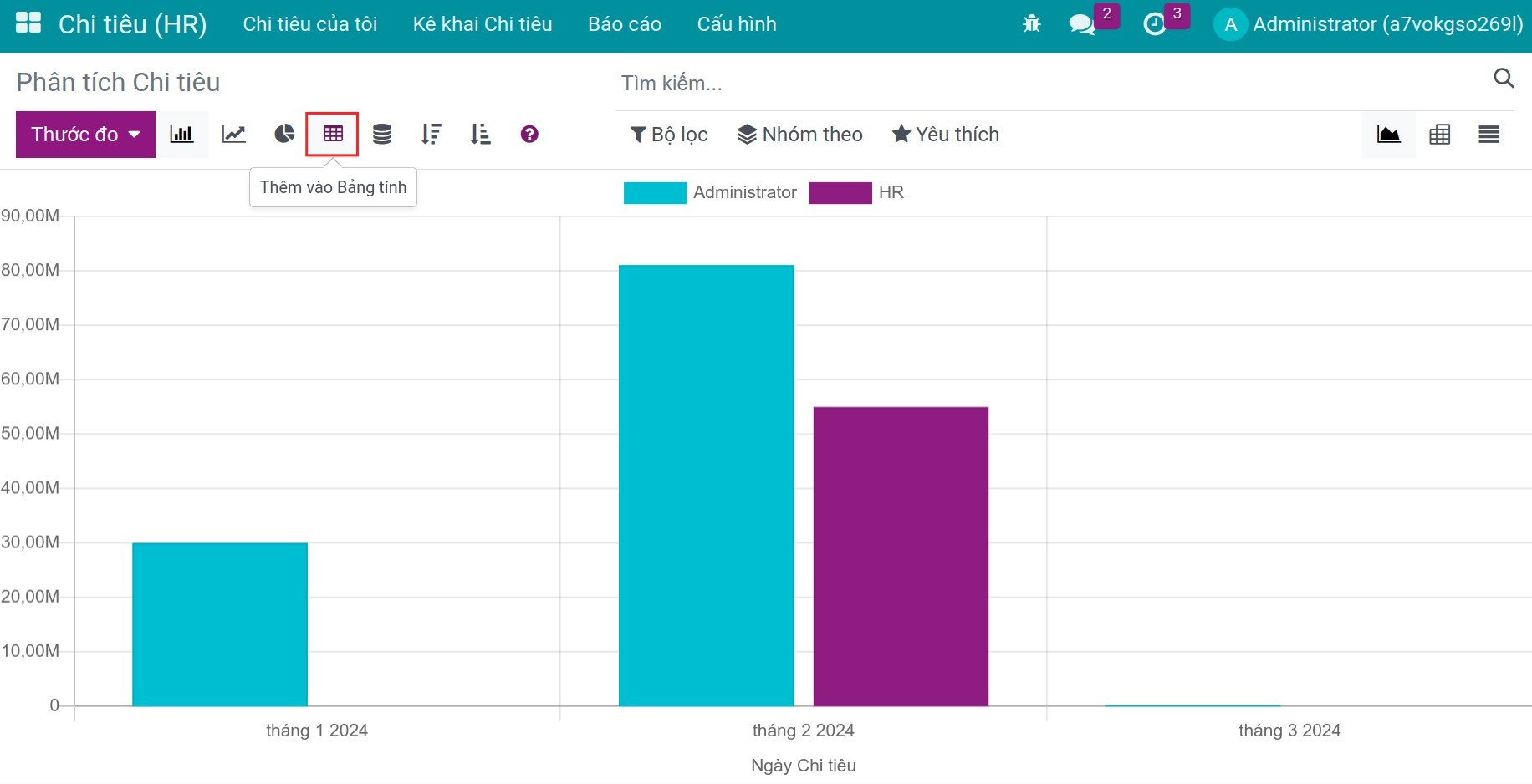Click the HR bar for tháng 2 2024
This screenshot has height=784, width=1532.
(901, 557)
